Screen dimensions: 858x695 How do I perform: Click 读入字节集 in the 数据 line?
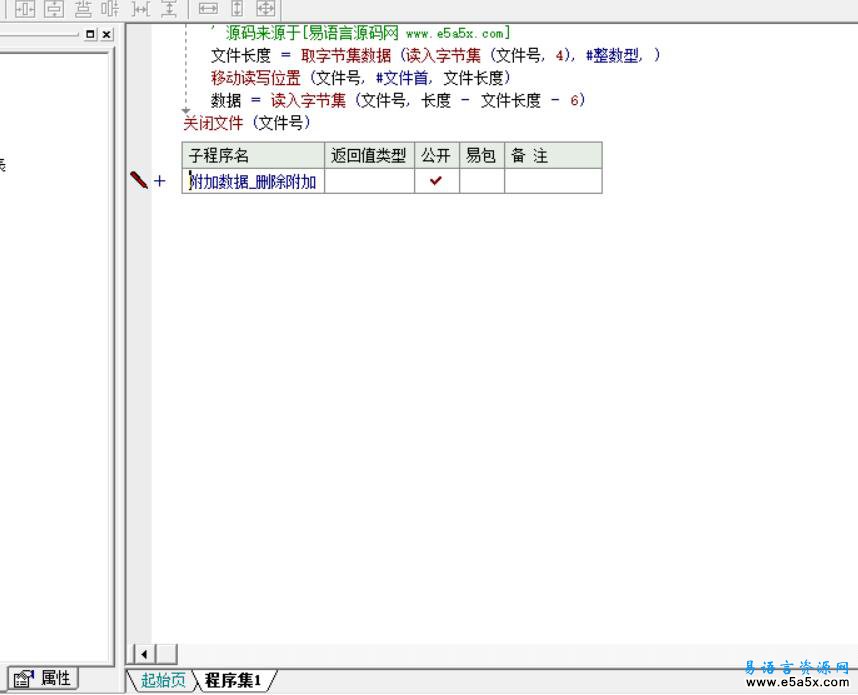[308, 100]
